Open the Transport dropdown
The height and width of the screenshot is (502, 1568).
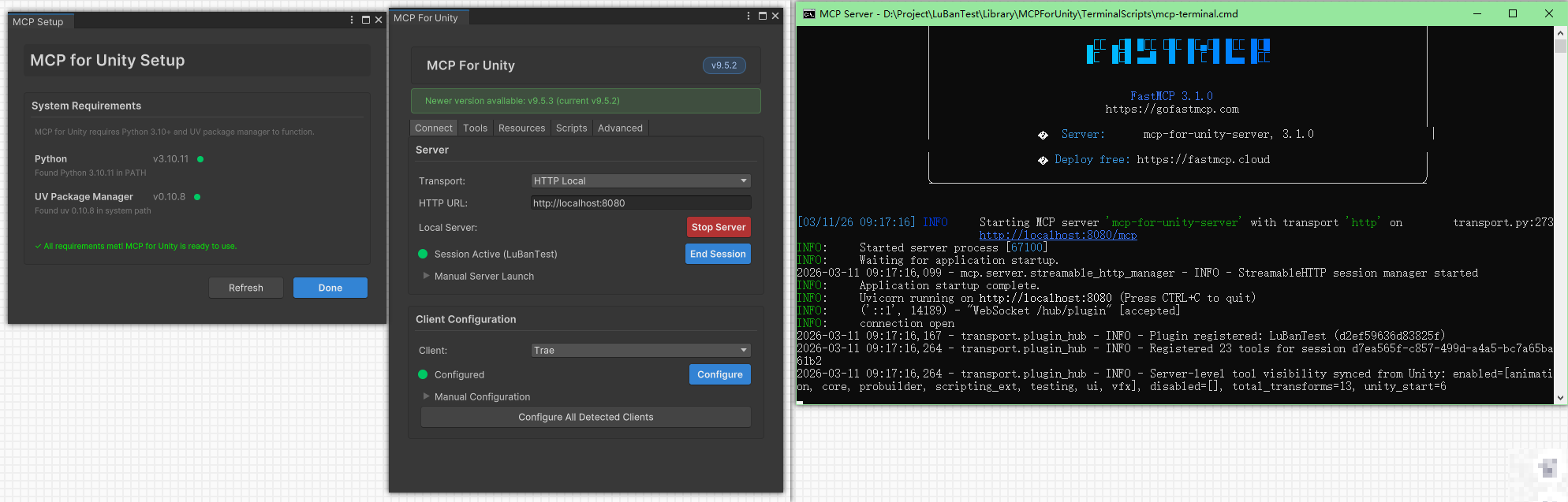[640, 180]
